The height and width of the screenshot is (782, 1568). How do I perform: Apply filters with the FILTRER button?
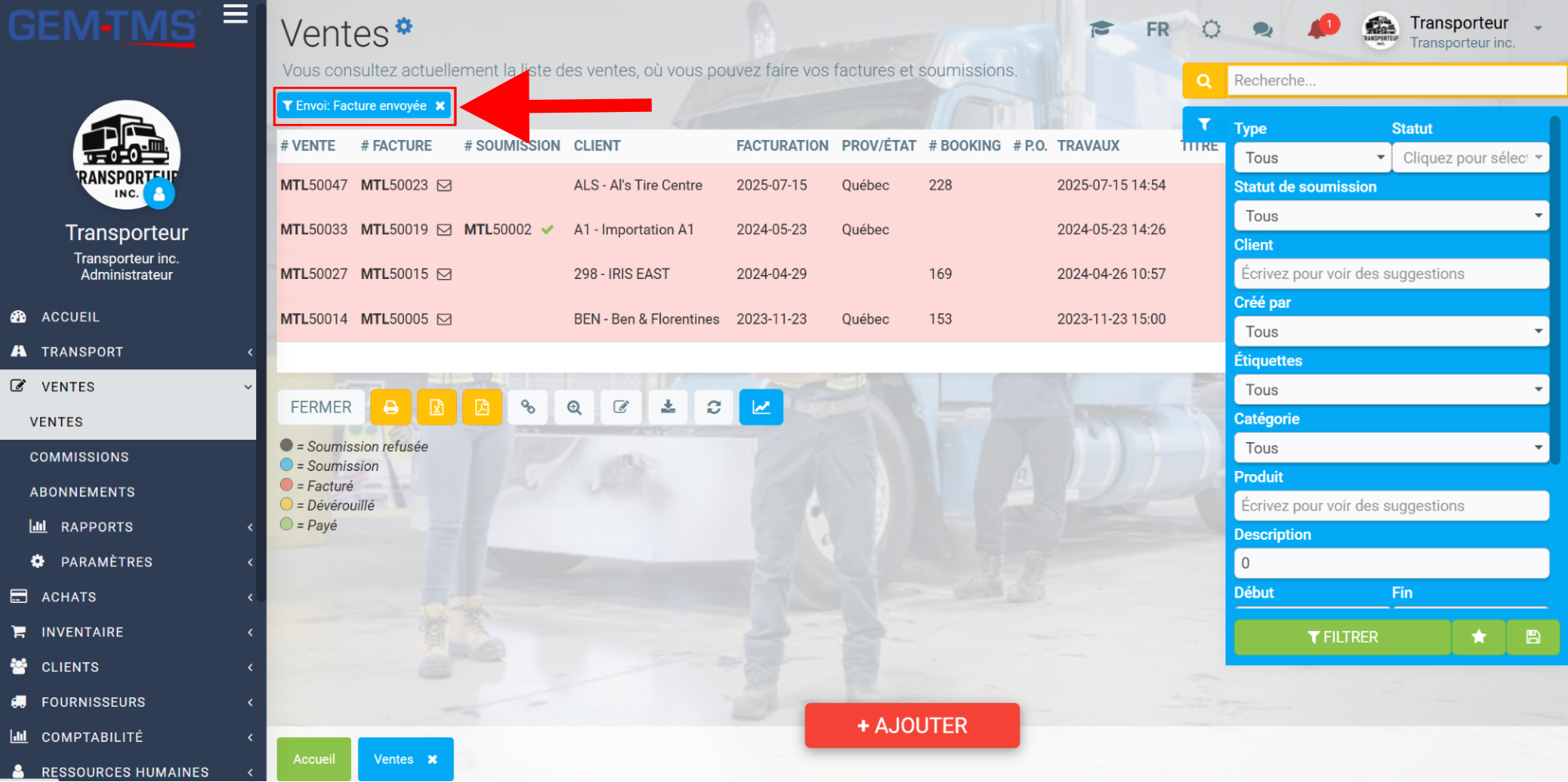[x=1342, y=637]
